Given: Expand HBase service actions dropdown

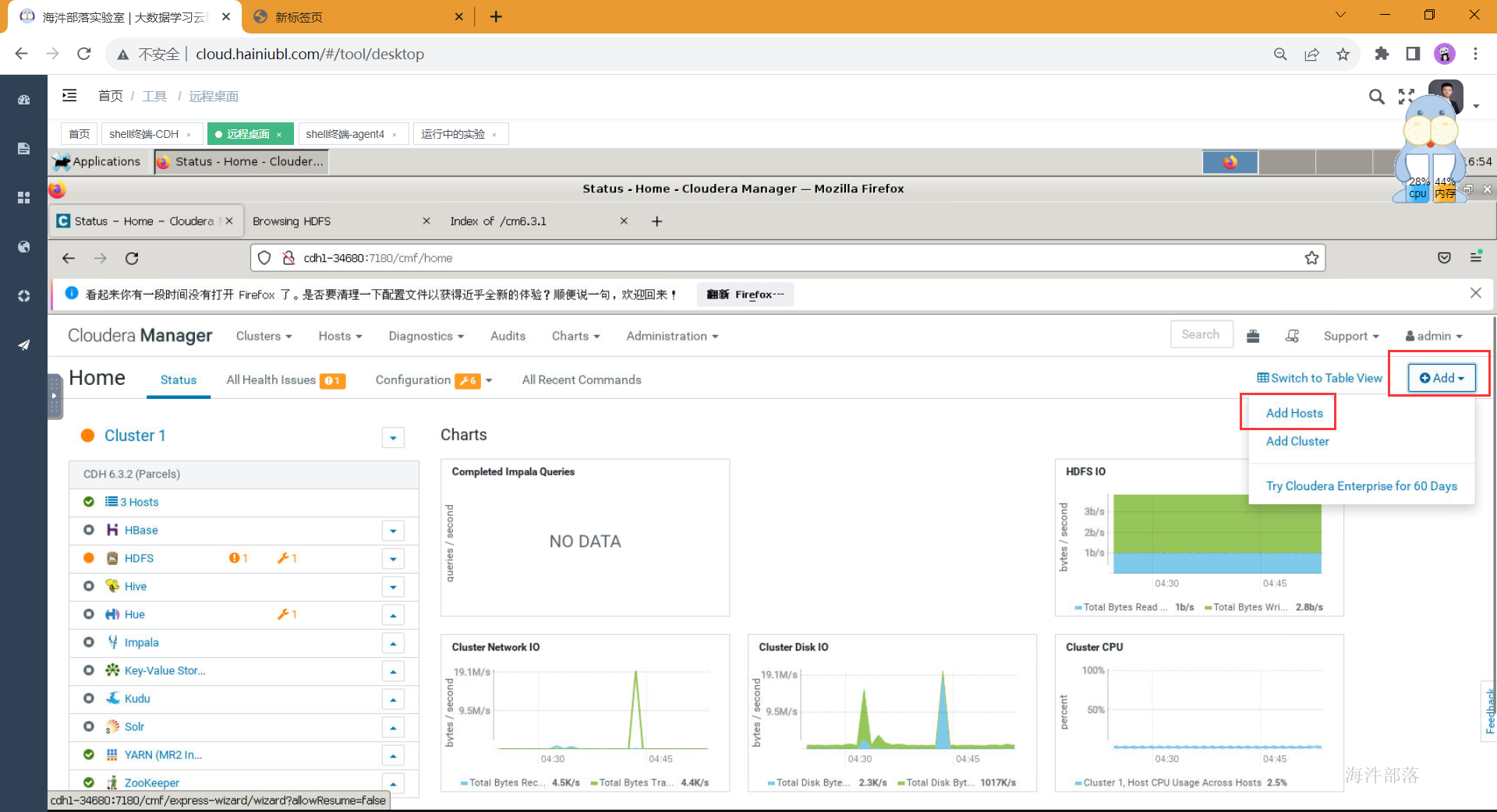Looking at the screenshot, I should (393, 531).
